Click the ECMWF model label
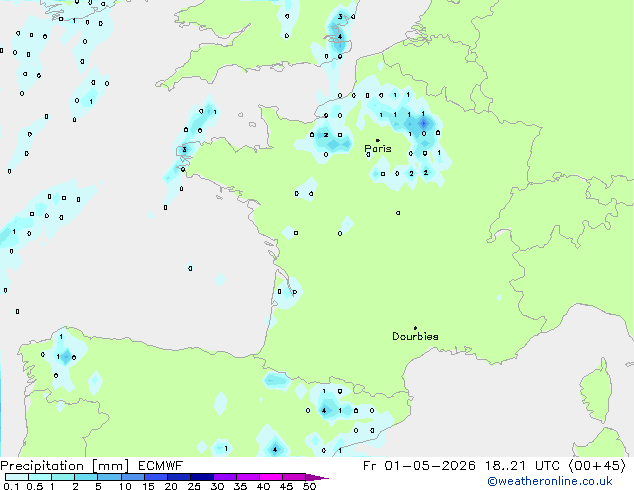The image size is (634, 490). coord(161,466)
